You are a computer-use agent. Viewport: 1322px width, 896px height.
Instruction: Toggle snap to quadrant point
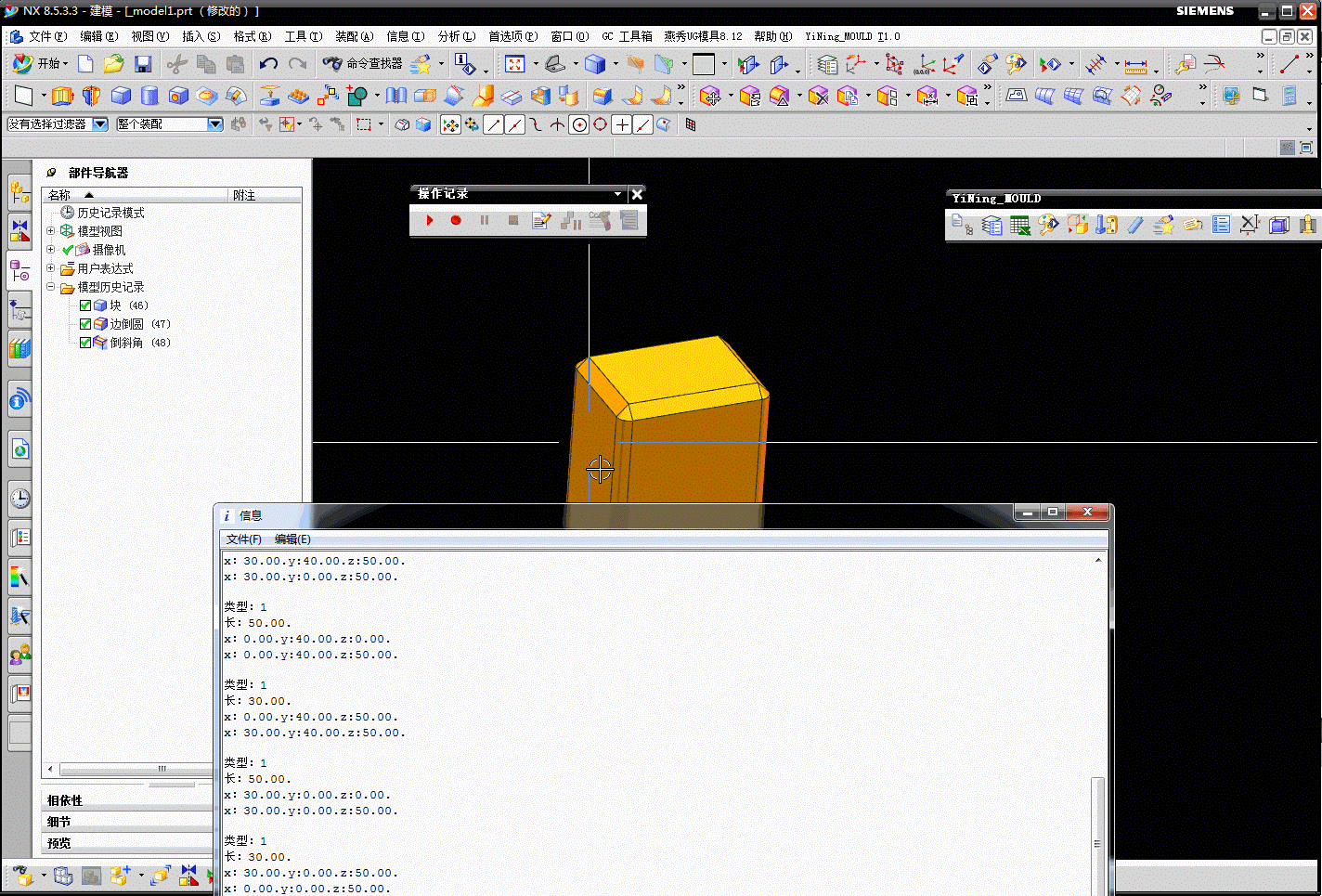click(x=601, y=124)
